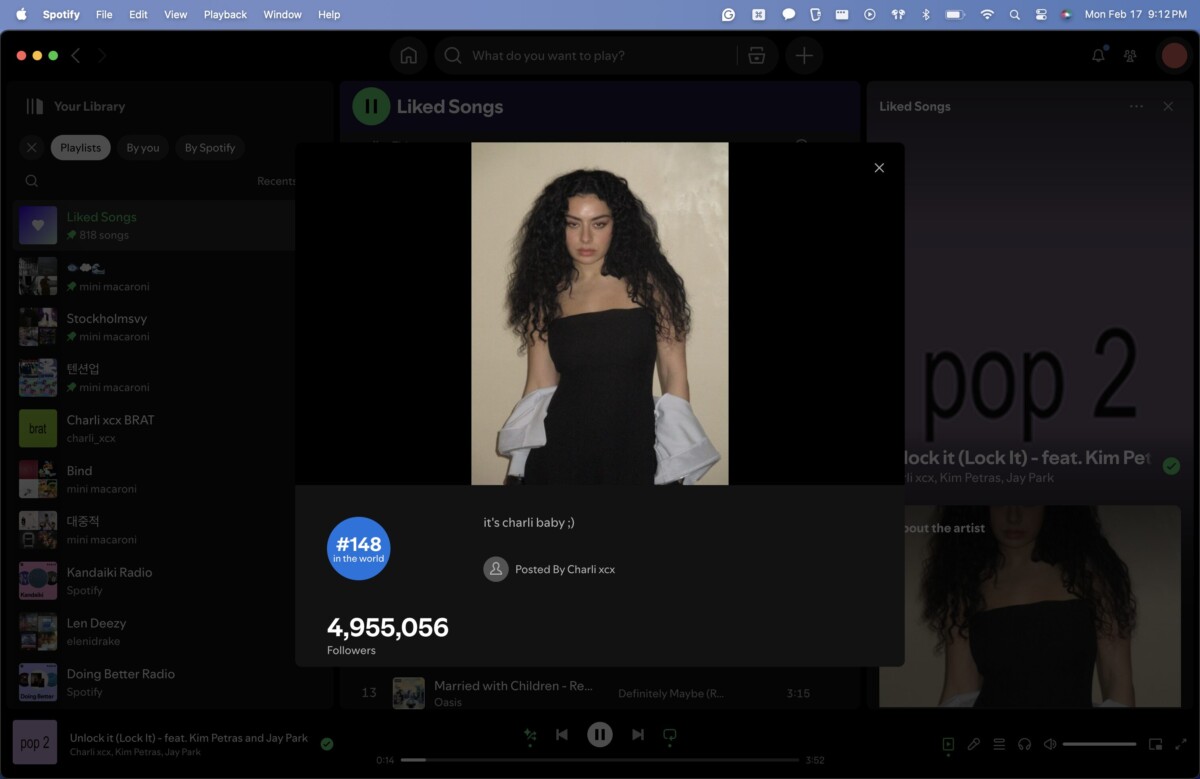Screen dimensions: 1200x779
Task: Enter full screen icon
Action: pos(1180,744)
